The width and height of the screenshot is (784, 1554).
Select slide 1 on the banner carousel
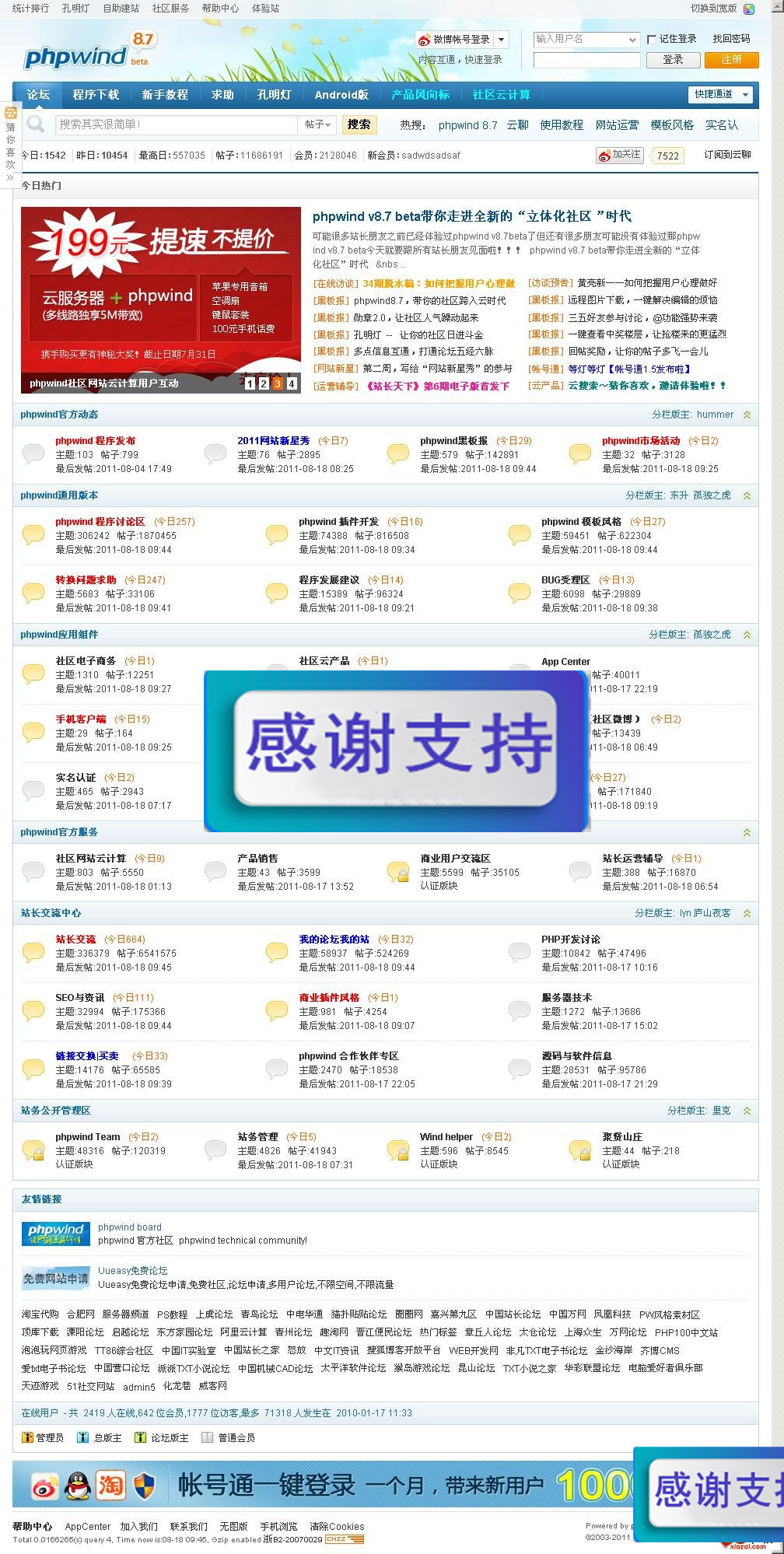[x=250, y=383]
